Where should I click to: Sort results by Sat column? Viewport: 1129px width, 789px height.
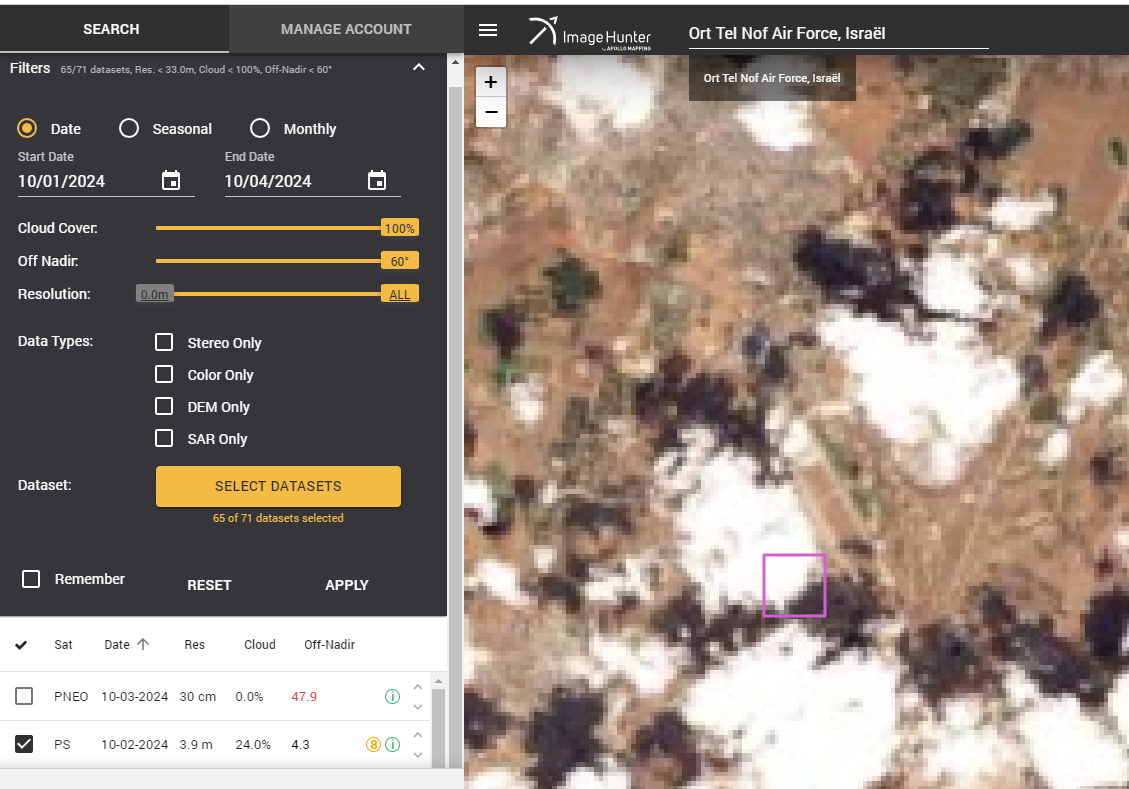click(x=63, y=644)
